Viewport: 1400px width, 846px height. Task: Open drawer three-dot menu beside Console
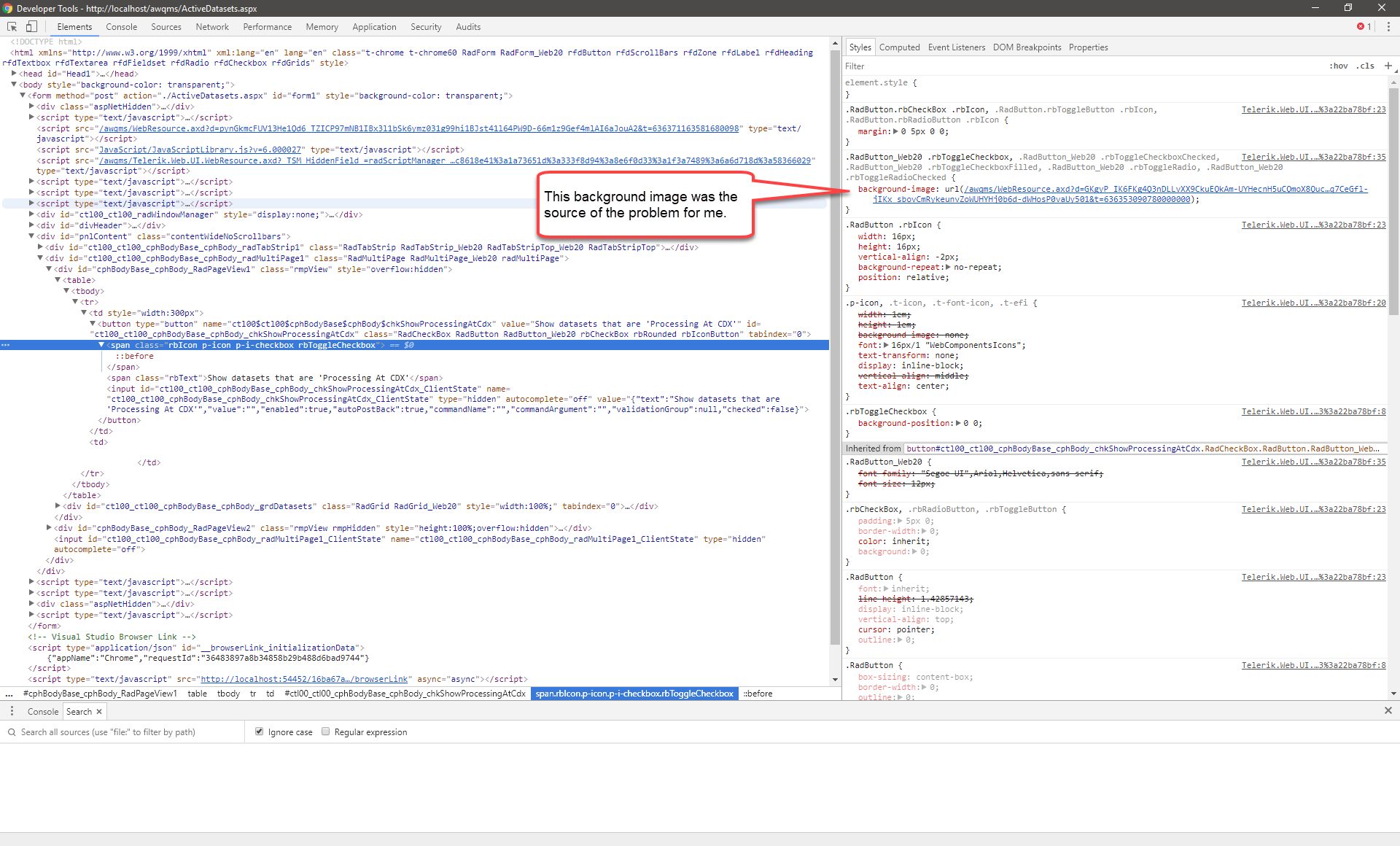click(12, 711)
